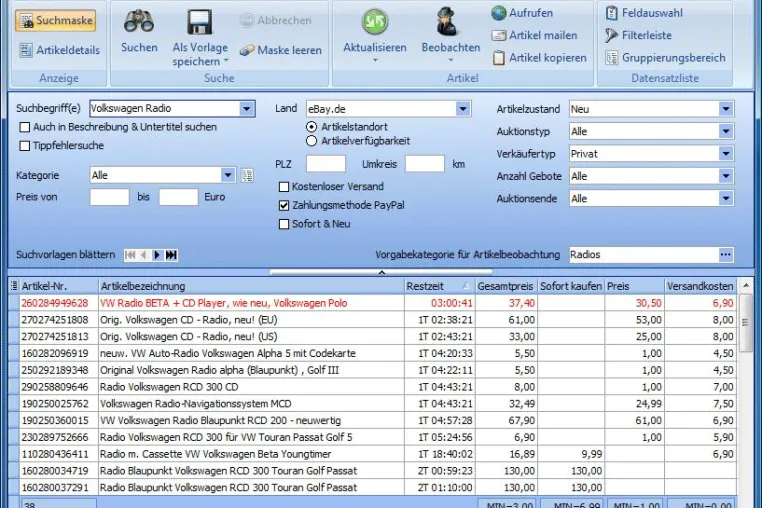Click the table column selector icon
This screenshot has height=508, width=762.
click(x=14, y=286)
